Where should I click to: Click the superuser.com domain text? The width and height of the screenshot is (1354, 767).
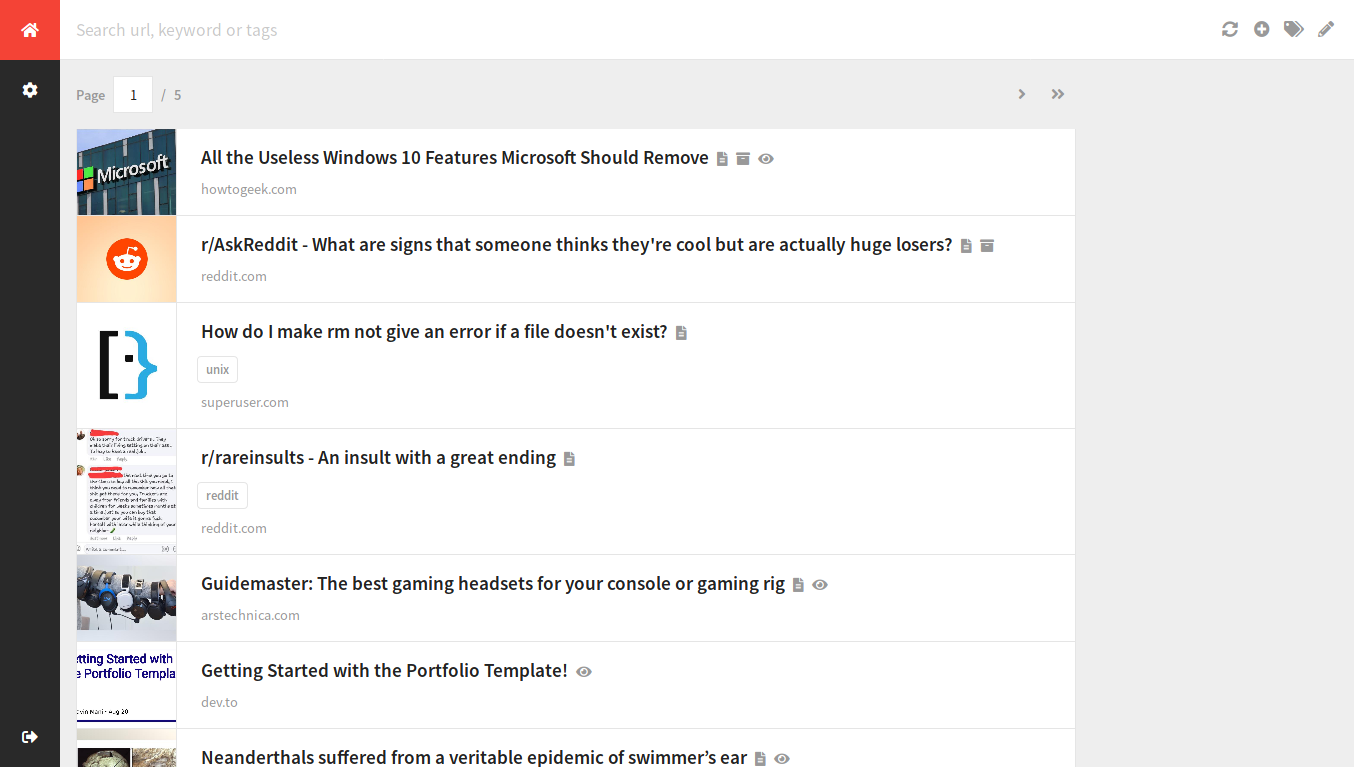[245, 403]
